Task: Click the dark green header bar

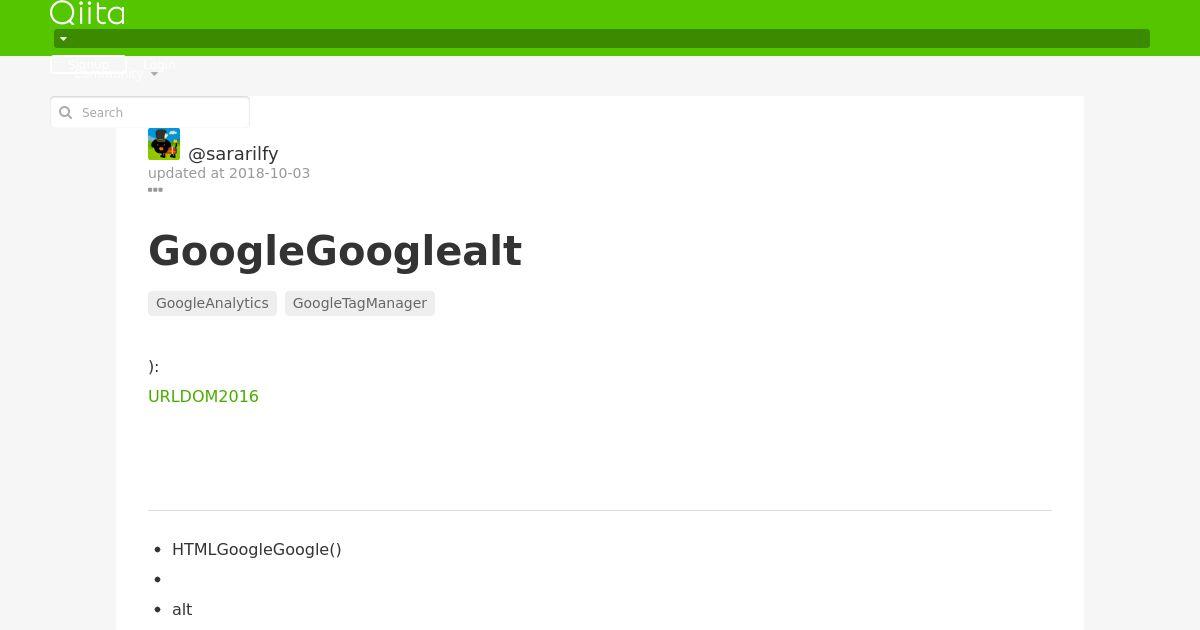Action: tap(602, 39)
